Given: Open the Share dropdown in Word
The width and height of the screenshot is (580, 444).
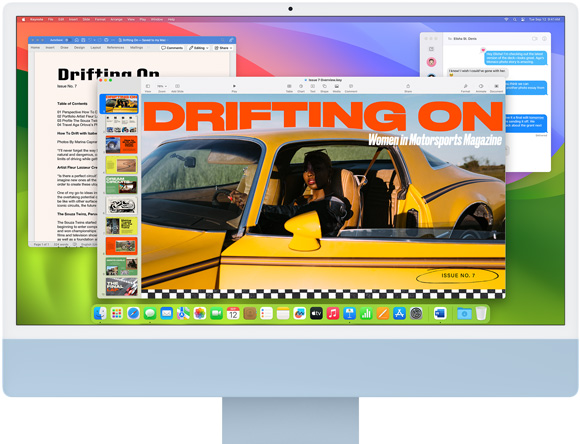Looking at the screenshot, I should pyautogui.click(x=223, y=48).
